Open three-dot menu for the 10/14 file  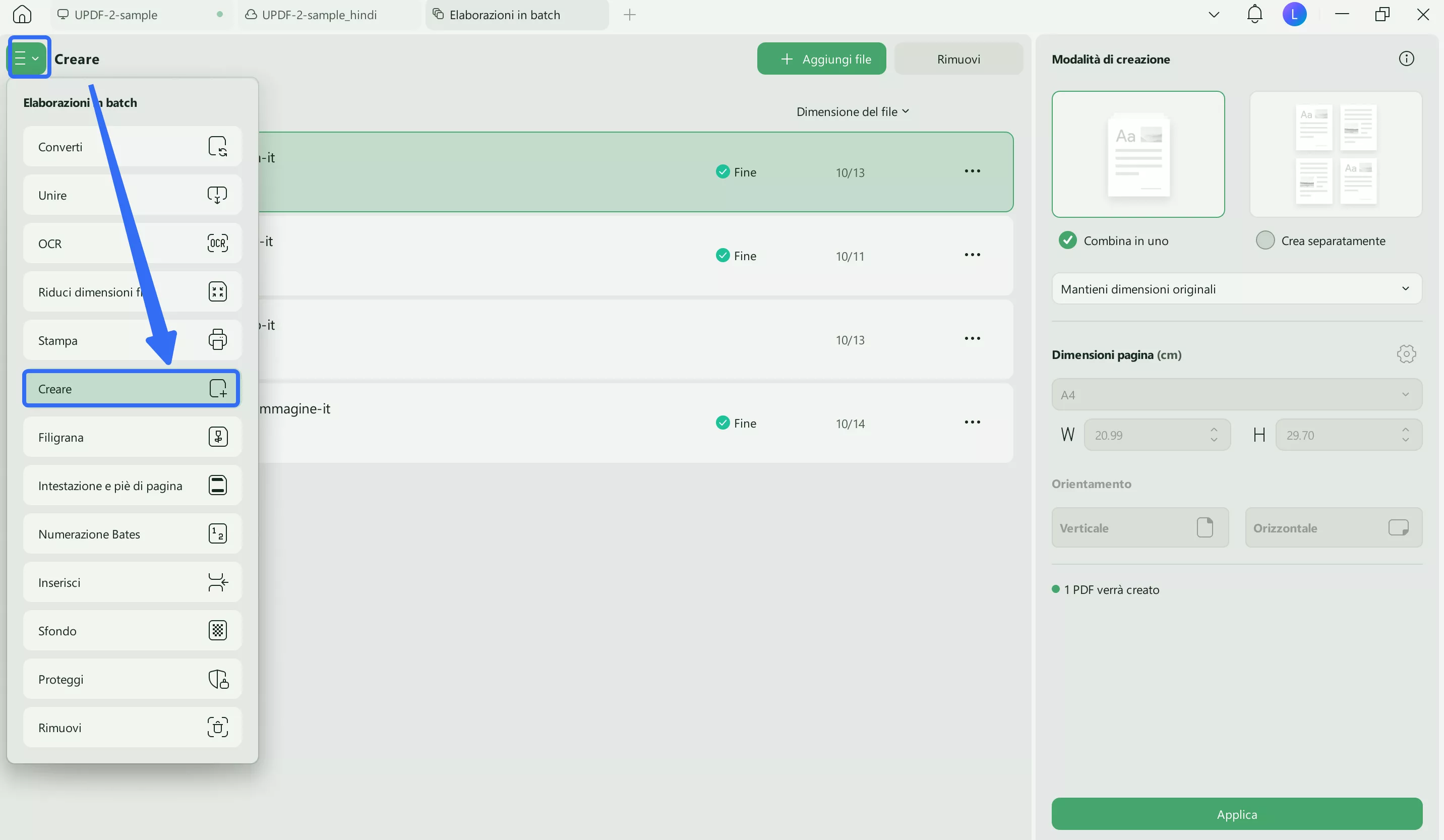click(972, 423)
